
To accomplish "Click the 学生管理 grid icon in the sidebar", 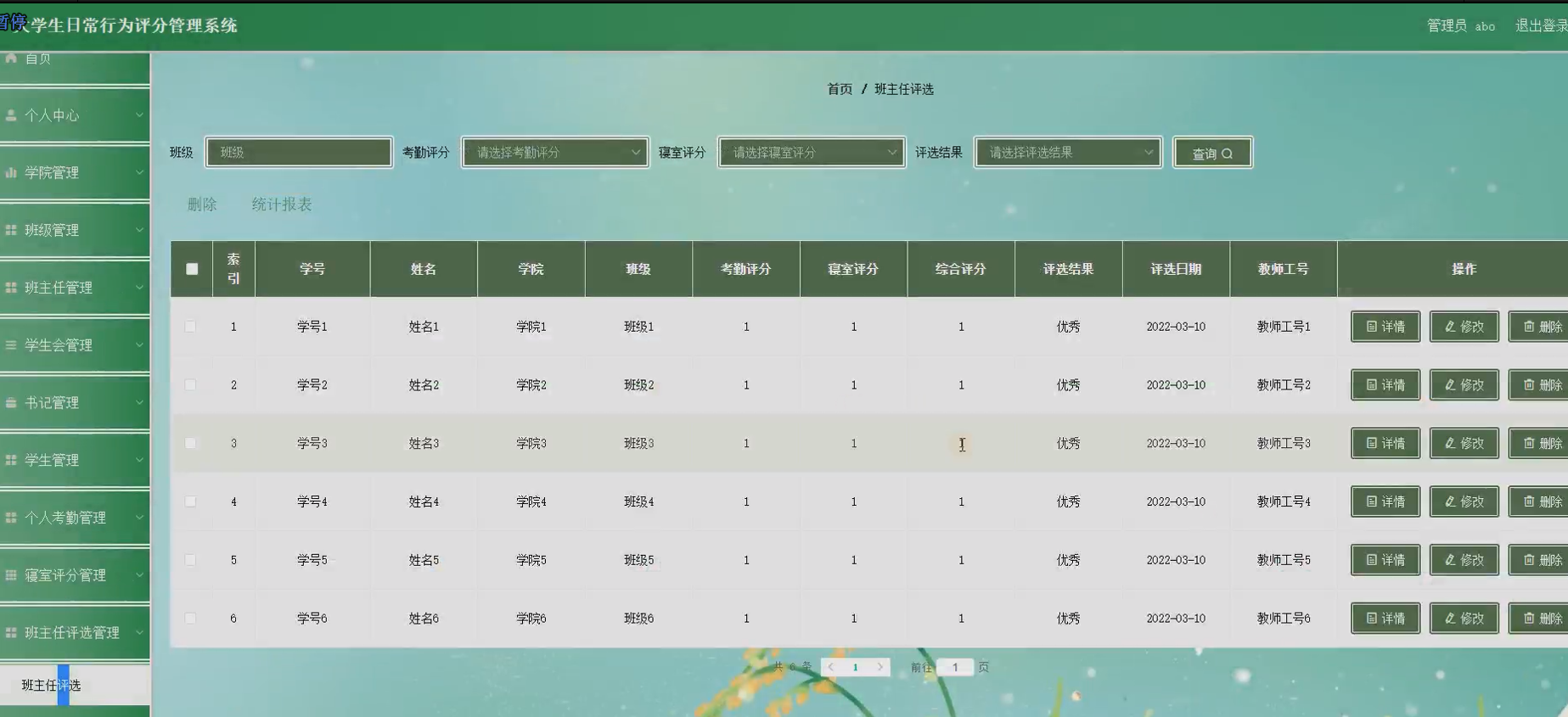I will tap(11, 460).
